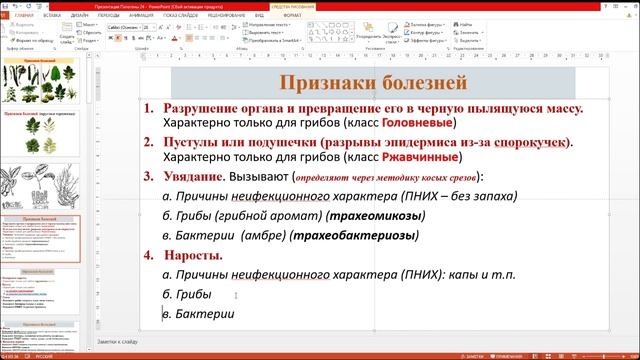Image resolution: width=640 pixels, height=360 pixels.
Task: Switch to slide sorter view icon
Action: pos(548,356)
